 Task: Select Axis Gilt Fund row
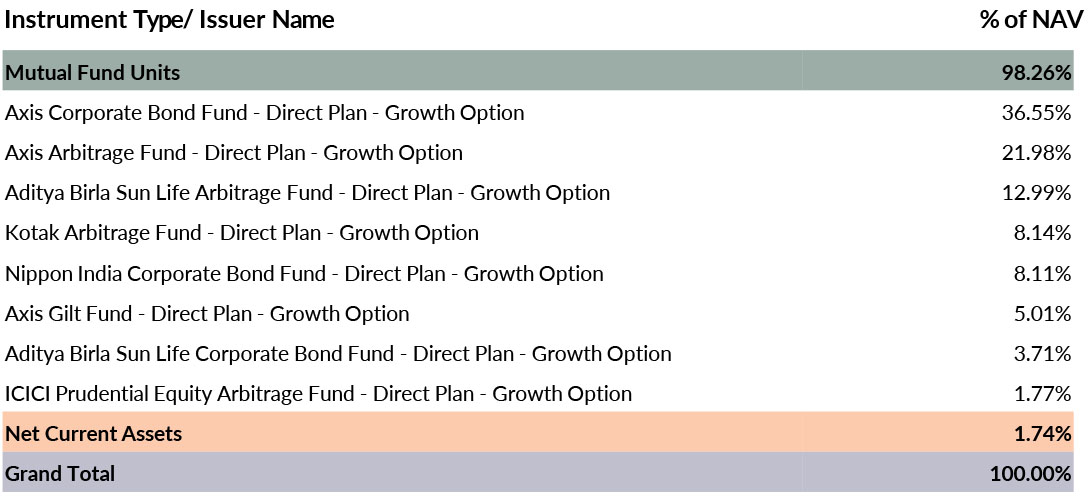(x=207, y=314)
